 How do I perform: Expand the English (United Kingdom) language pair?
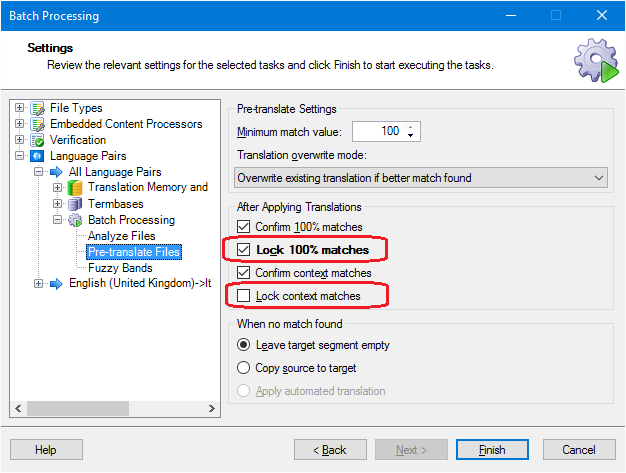(x=38, y=283)
